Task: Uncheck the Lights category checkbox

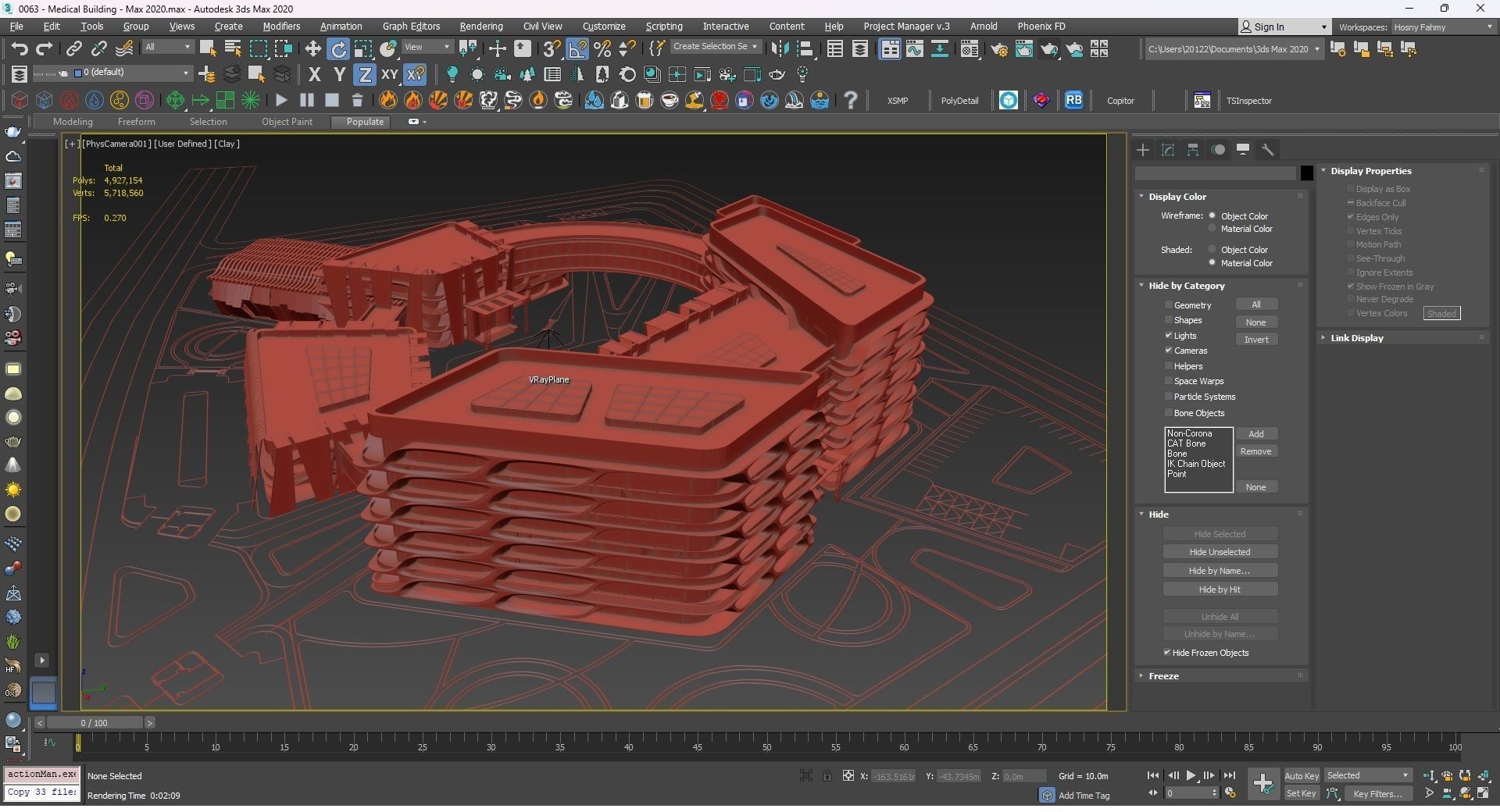Action: [x=1167, y=335]
